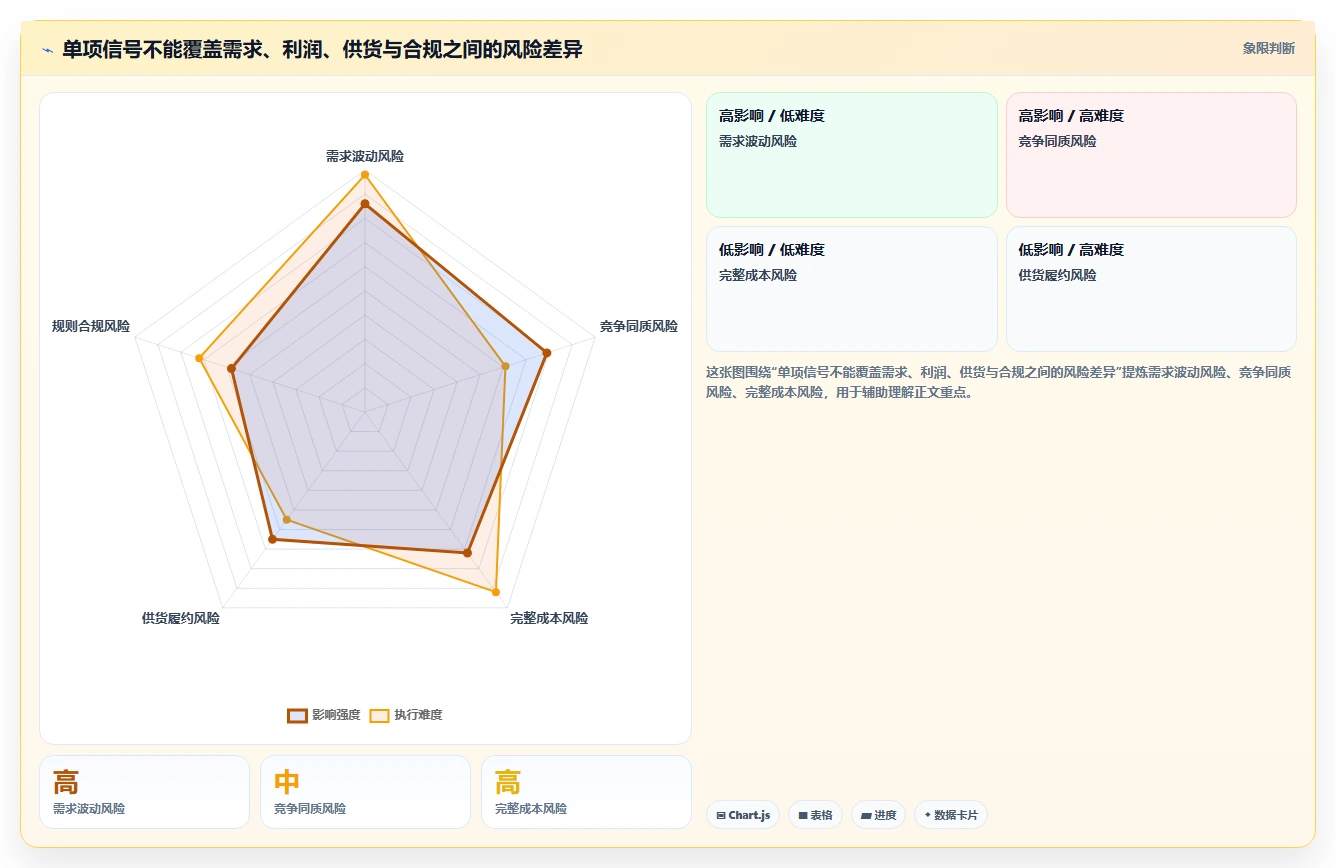Click the lightning icon beside the title
1336x868 pixels.
click(x=48, y=49)
